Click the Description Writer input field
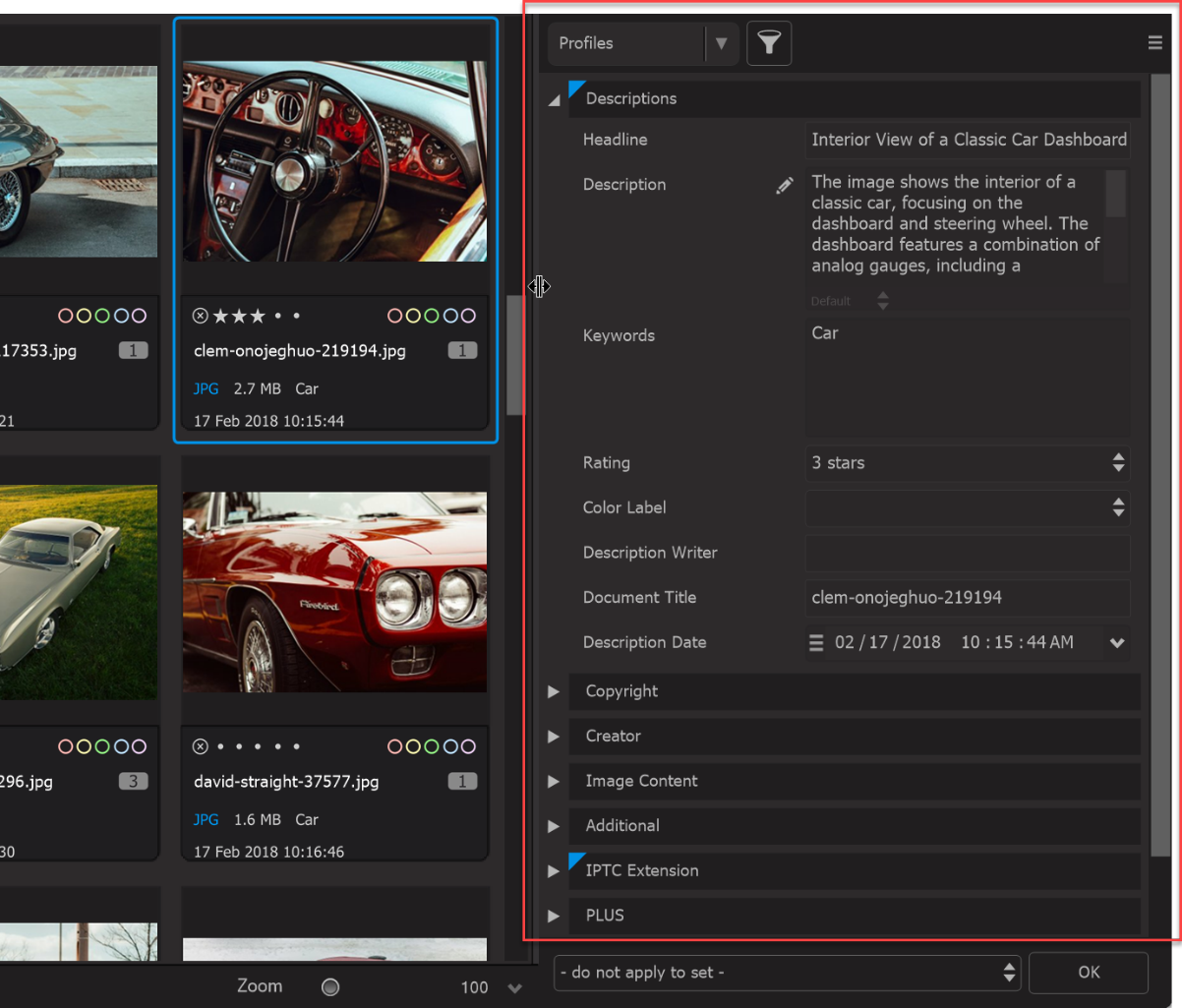Image resolution: width=1182 pixels, height=1008 pixels. 968,553
